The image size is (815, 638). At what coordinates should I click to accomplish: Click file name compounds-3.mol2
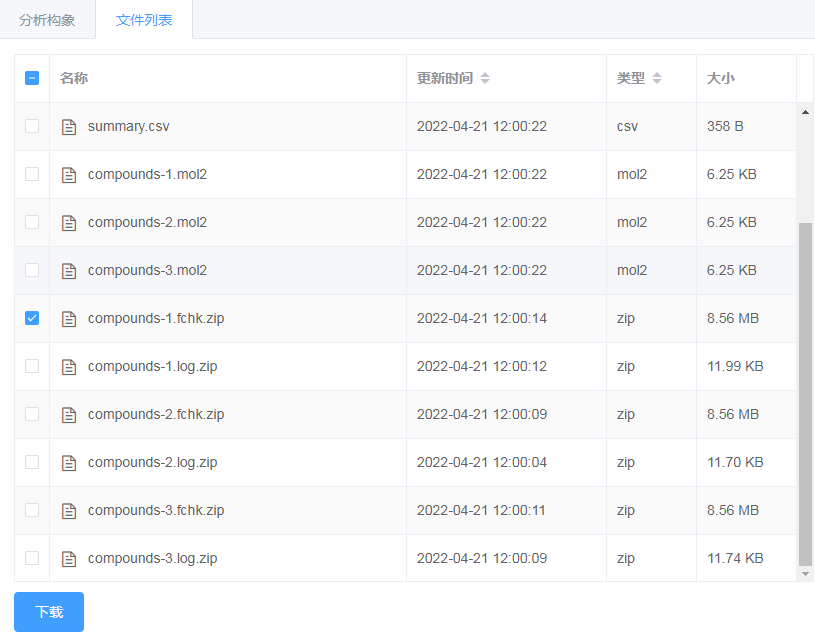pyautogui.click(x=147, y=270)
